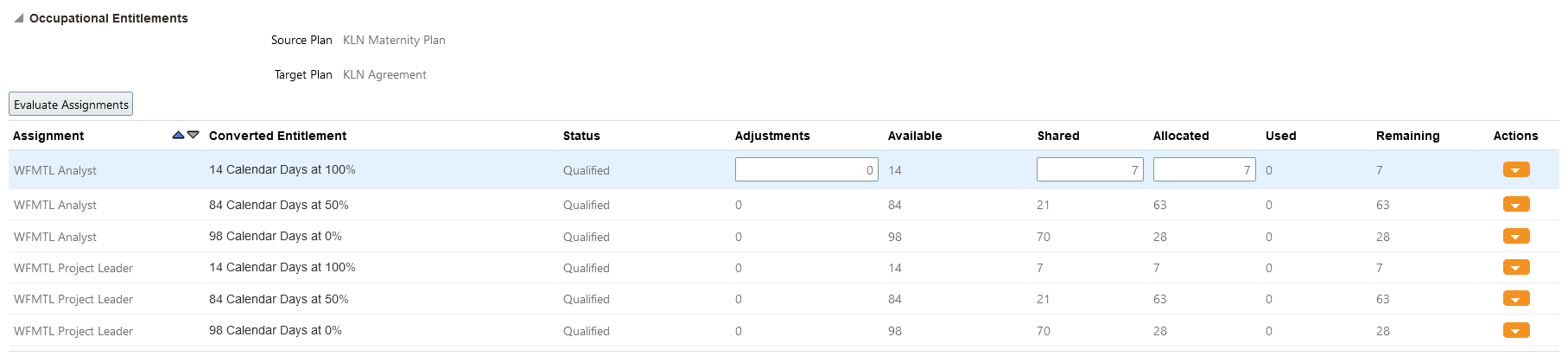Click the Status column header
Viewport: 1568px width, 356px height.
tap(581, 136)
